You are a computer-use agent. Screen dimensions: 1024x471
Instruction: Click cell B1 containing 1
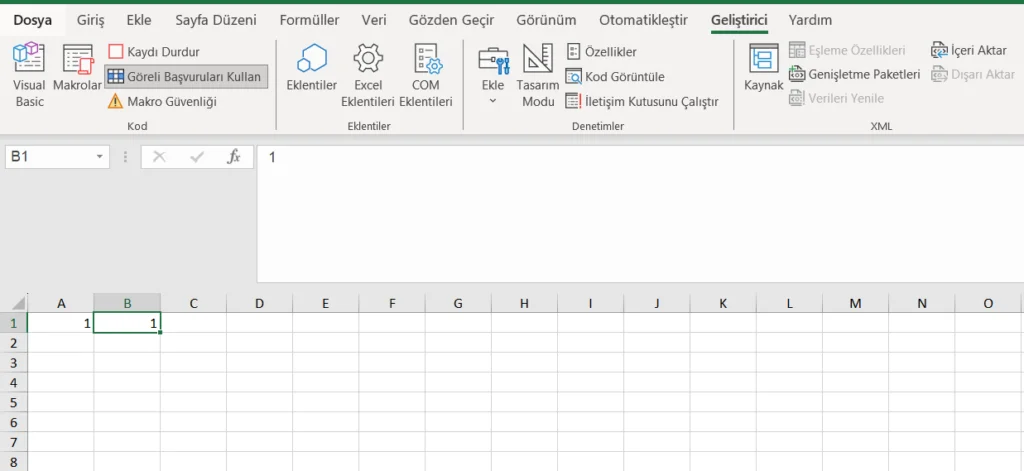127,323
